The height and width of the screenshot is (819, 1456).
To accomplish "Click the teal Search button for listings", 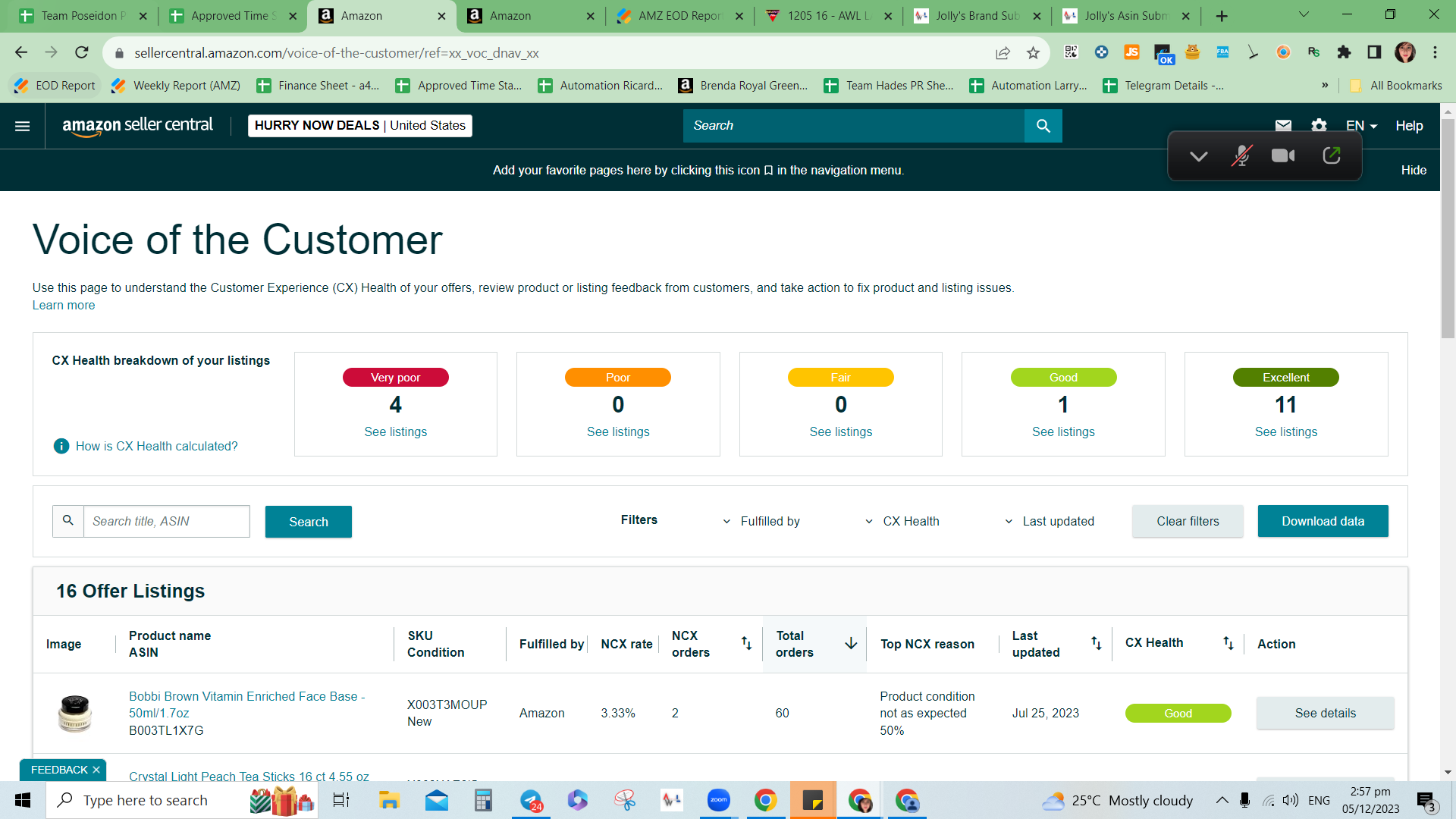I will point(309,522).
